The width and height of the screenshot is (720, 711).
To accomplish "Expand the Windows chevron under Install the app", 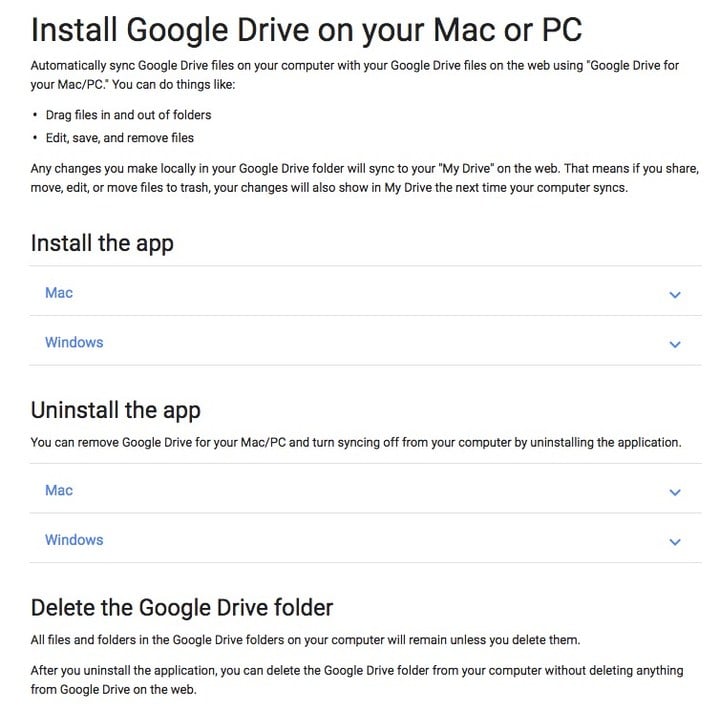I will click(675, 344).
